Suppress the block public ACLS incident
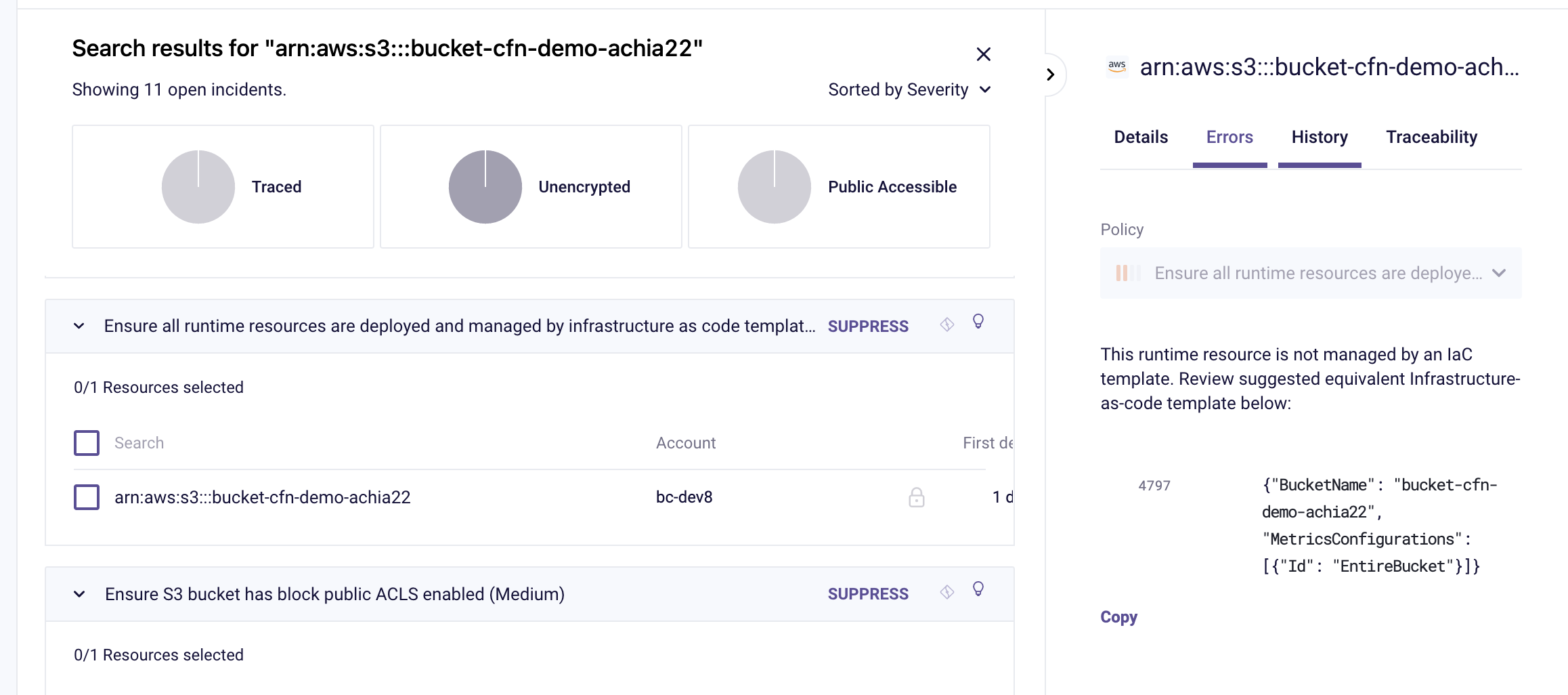The width and height of the screenshot is (1568, 695). point(868,594)
